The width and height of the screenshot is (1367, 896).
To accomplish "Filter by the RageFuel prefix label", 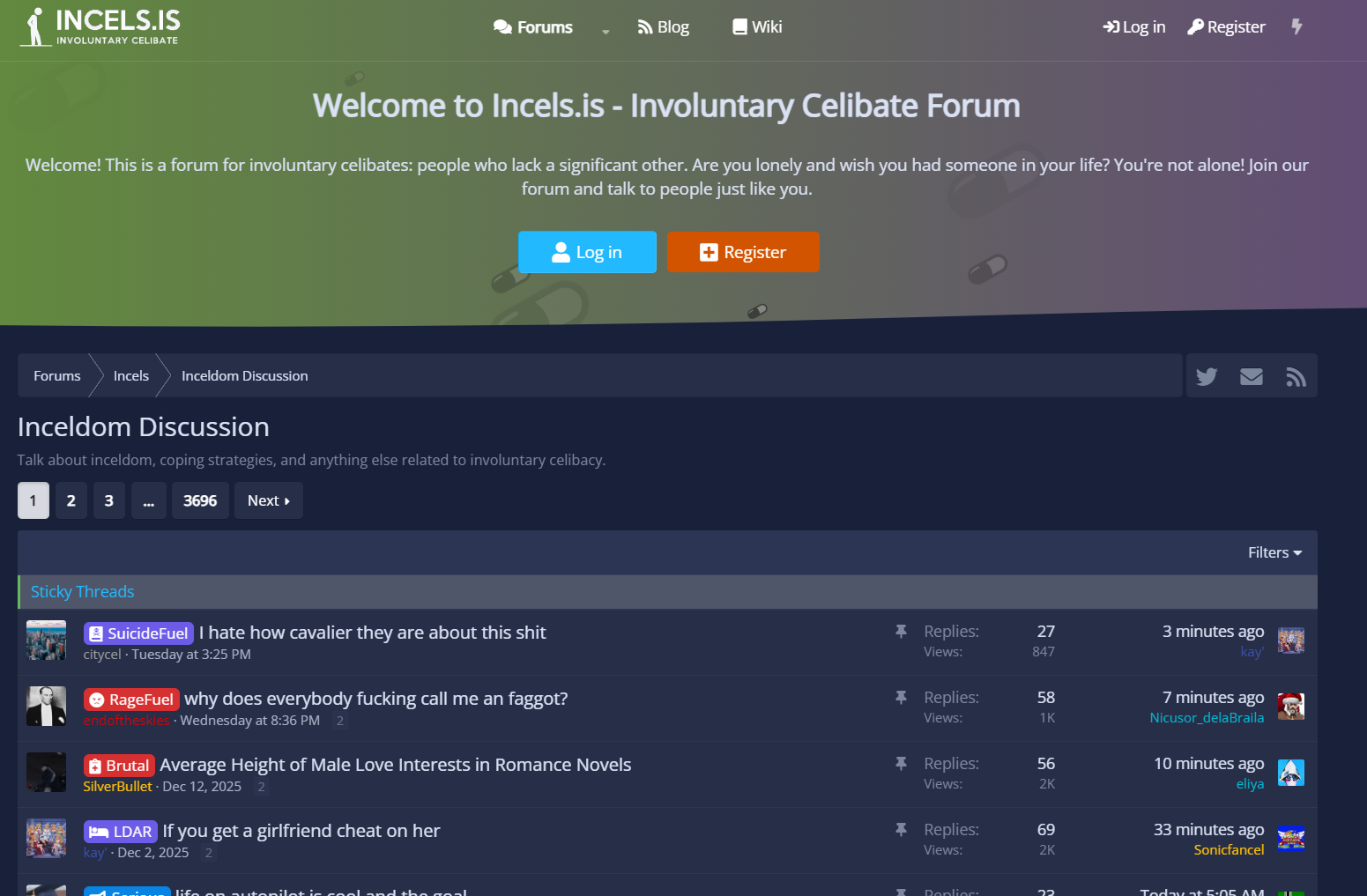I will coord(131,700).
